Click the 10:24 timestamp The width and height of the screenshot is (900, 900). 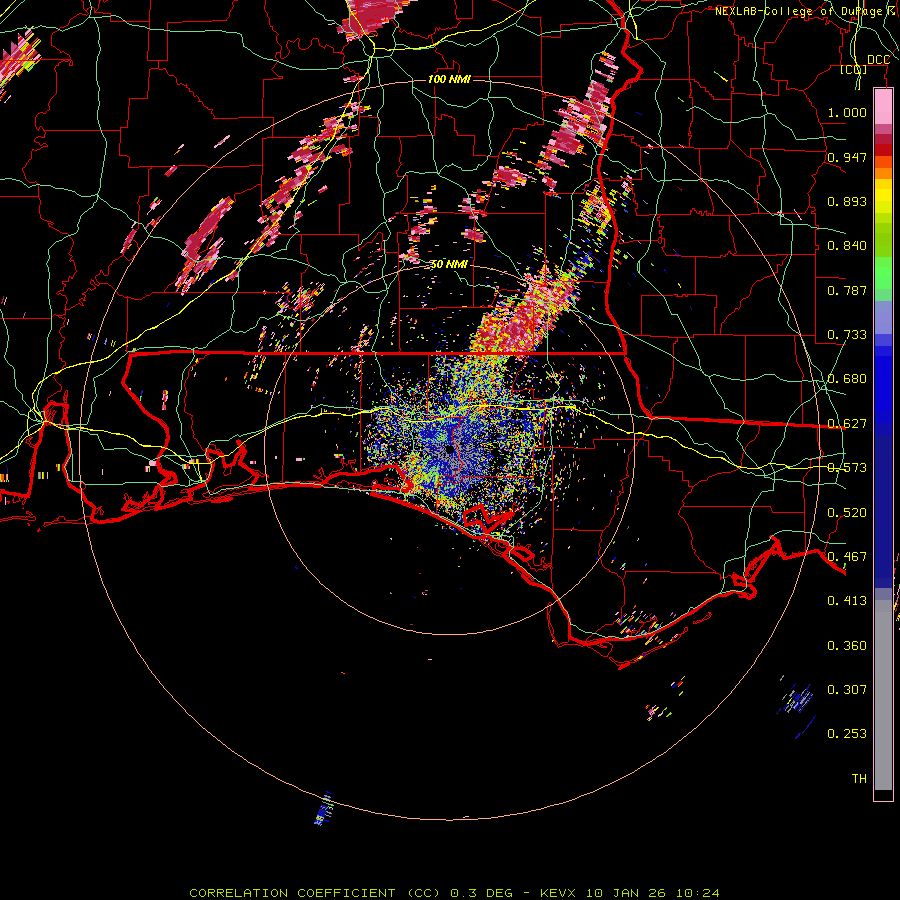point(697,893)
